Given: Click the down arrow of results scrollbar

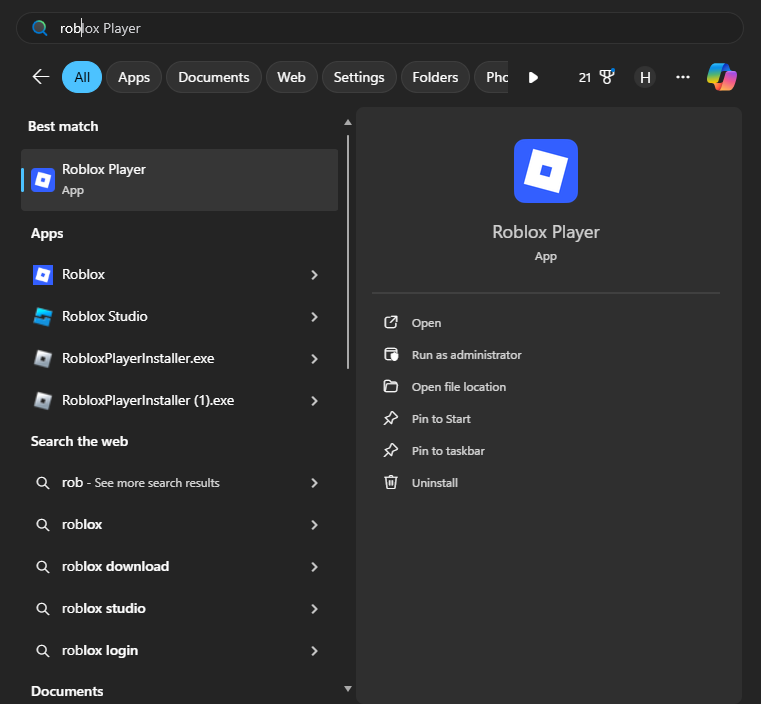Looking at the screenshot, I should pos(347,688).
